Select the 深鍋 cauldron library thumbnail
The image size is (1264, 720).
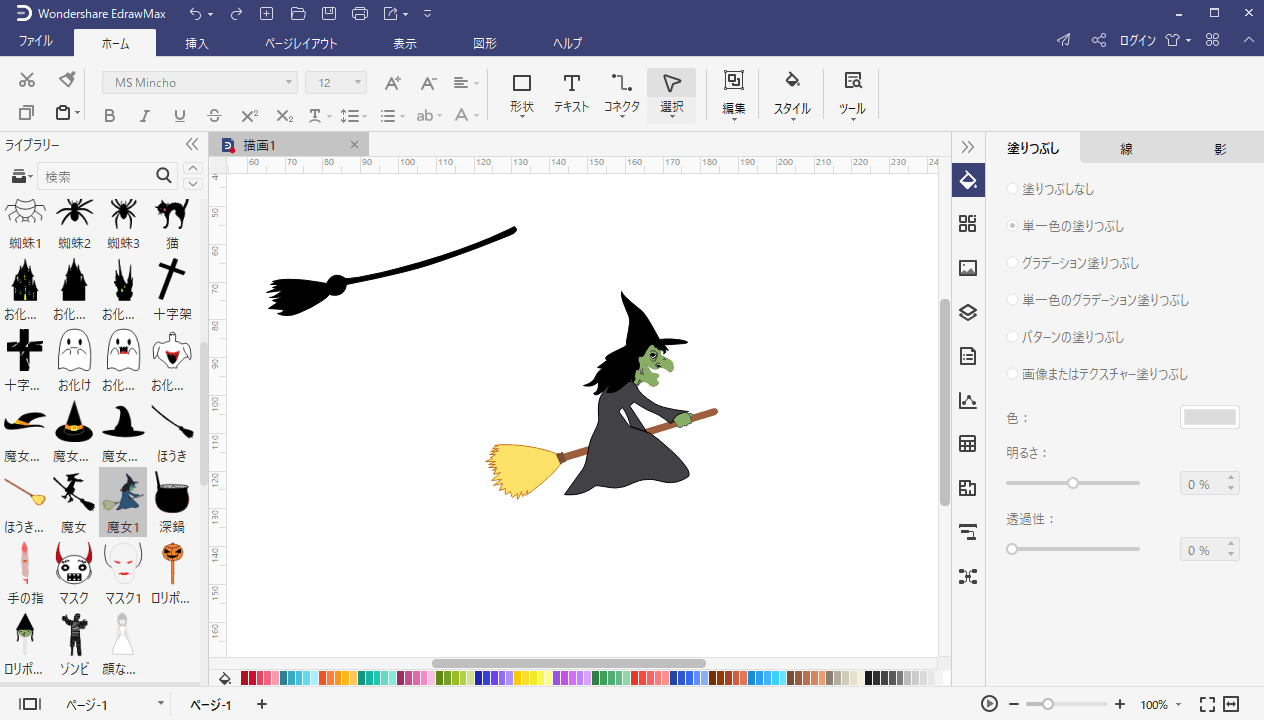[172, 502]
